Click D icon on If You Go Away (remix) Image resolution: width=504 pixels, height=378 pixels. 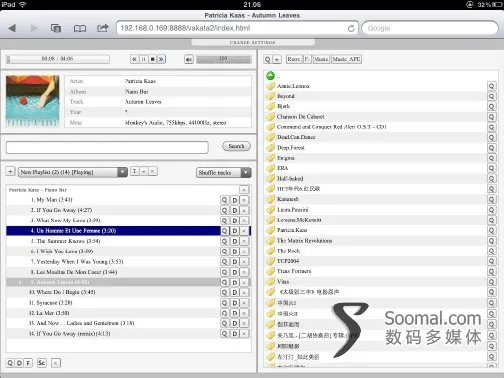[235, 334]
